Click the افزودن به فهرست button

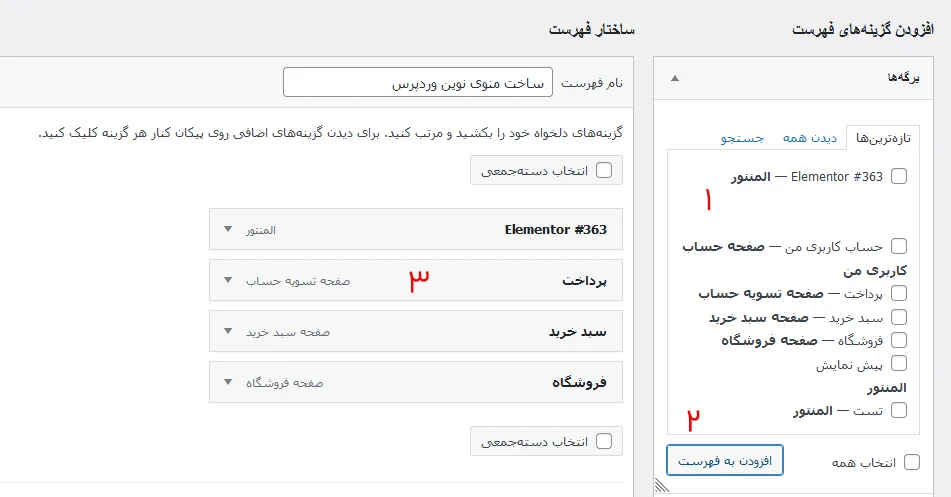pos(725,461)
